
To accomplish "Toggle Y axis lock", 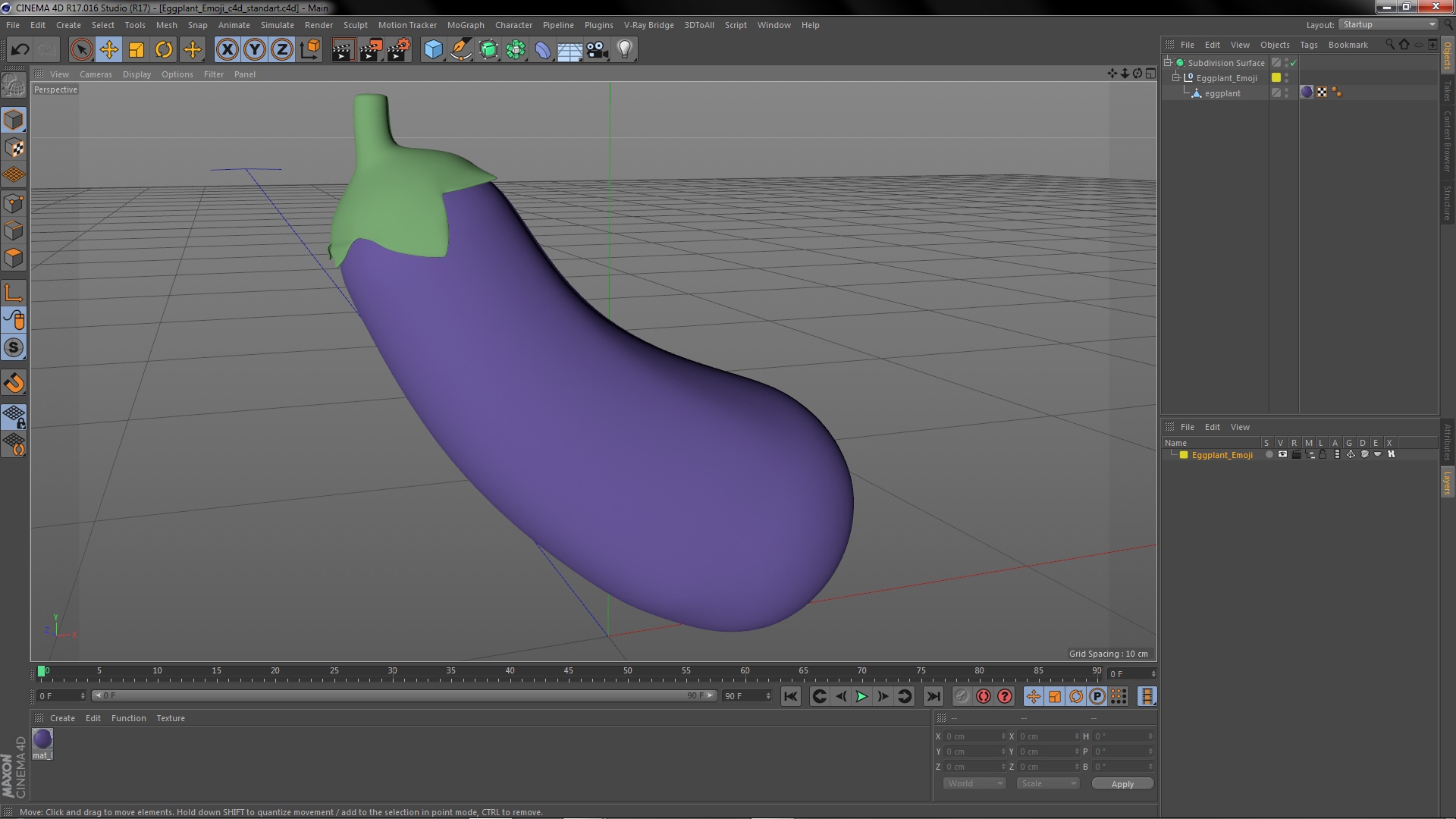I will pos(255,50).
